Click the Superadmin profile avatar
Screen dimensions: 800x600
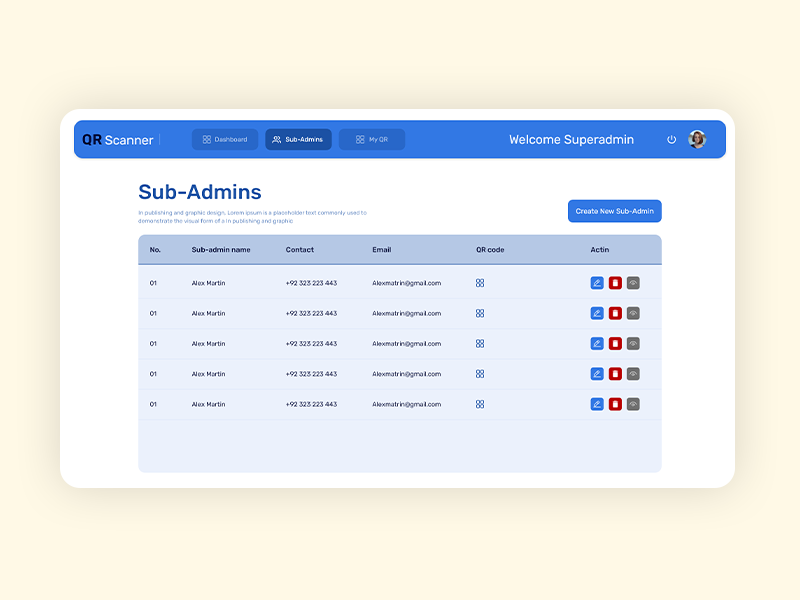(697, 139)
